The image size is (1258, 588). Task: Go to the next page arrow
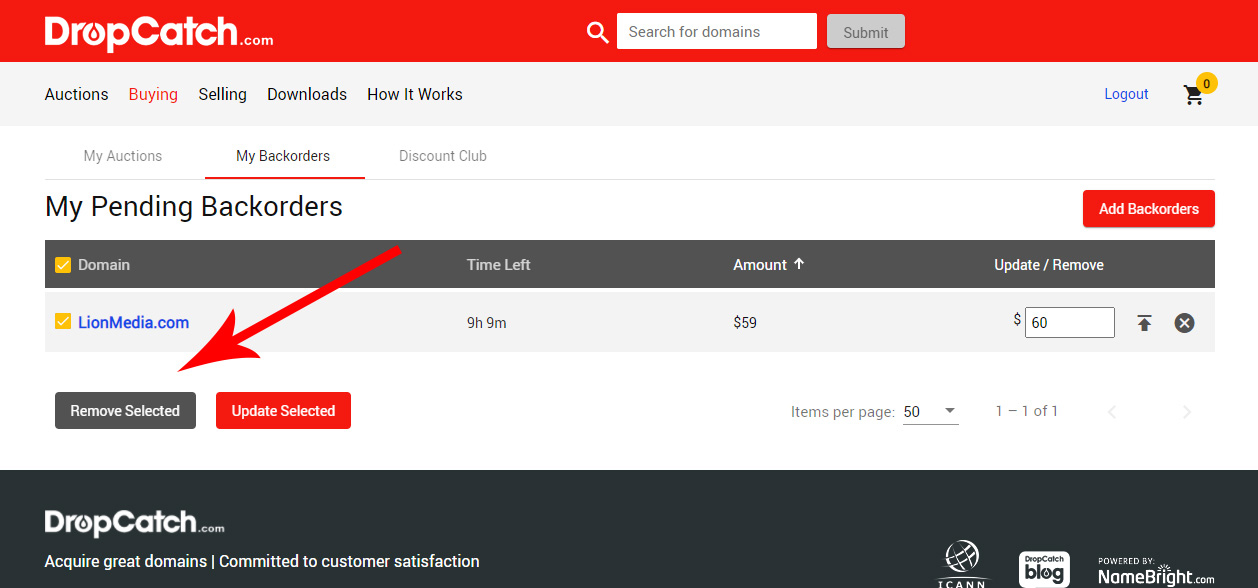tap(1187, 412)
